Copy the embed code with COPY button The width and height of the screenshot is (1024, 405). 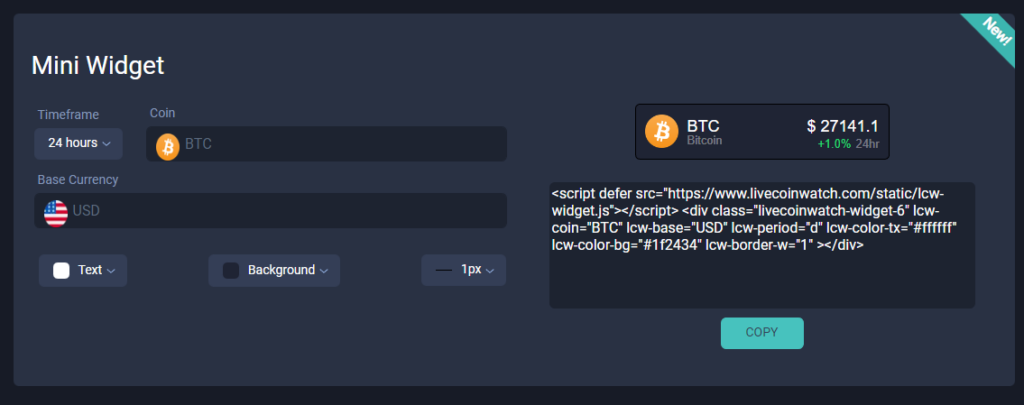[x=762, y=333]
